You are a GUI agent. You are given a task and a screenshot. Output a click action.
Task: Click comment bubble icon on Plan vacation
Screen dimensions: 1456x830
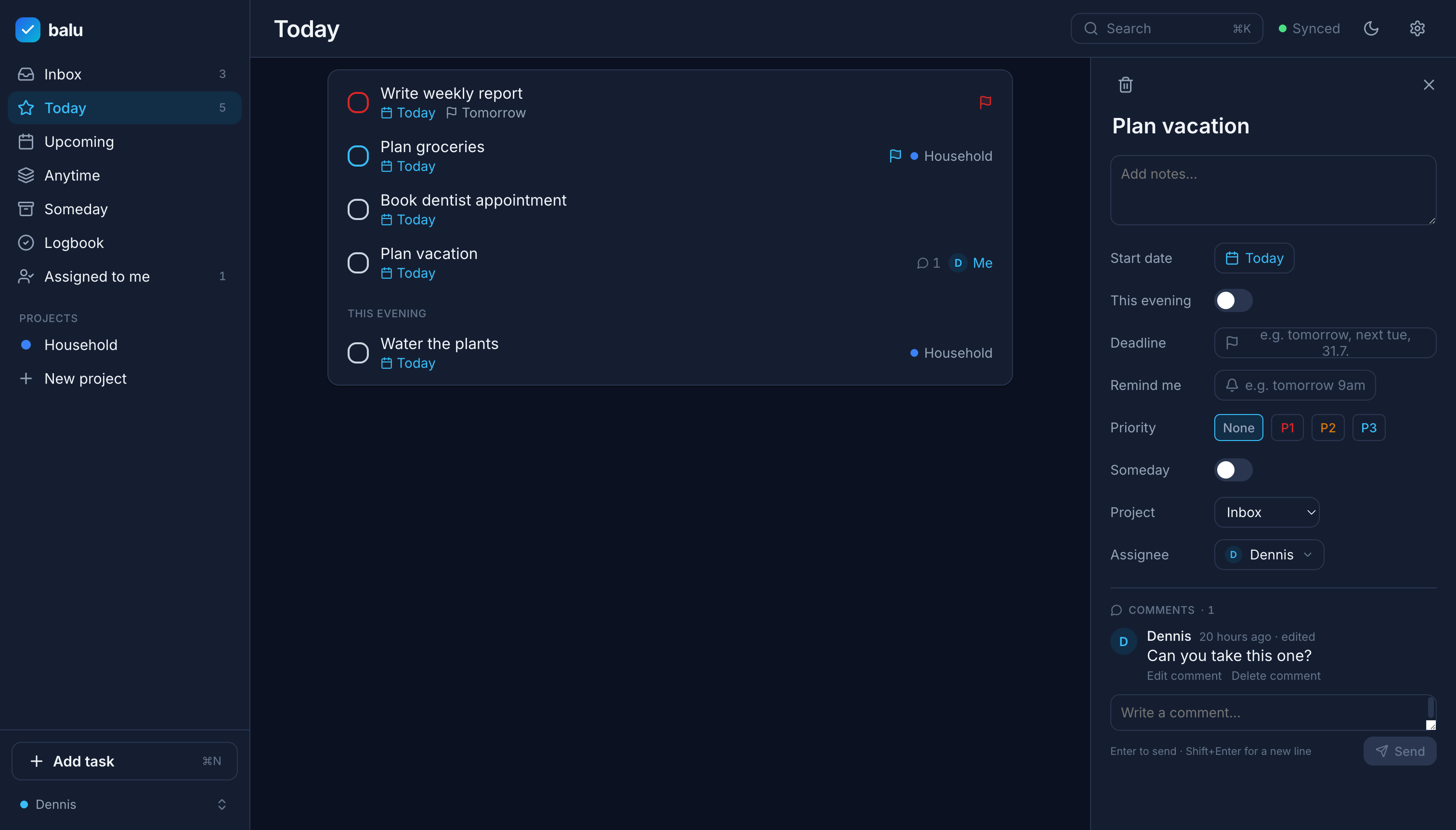pyautogui.click(x=923, y=263)
